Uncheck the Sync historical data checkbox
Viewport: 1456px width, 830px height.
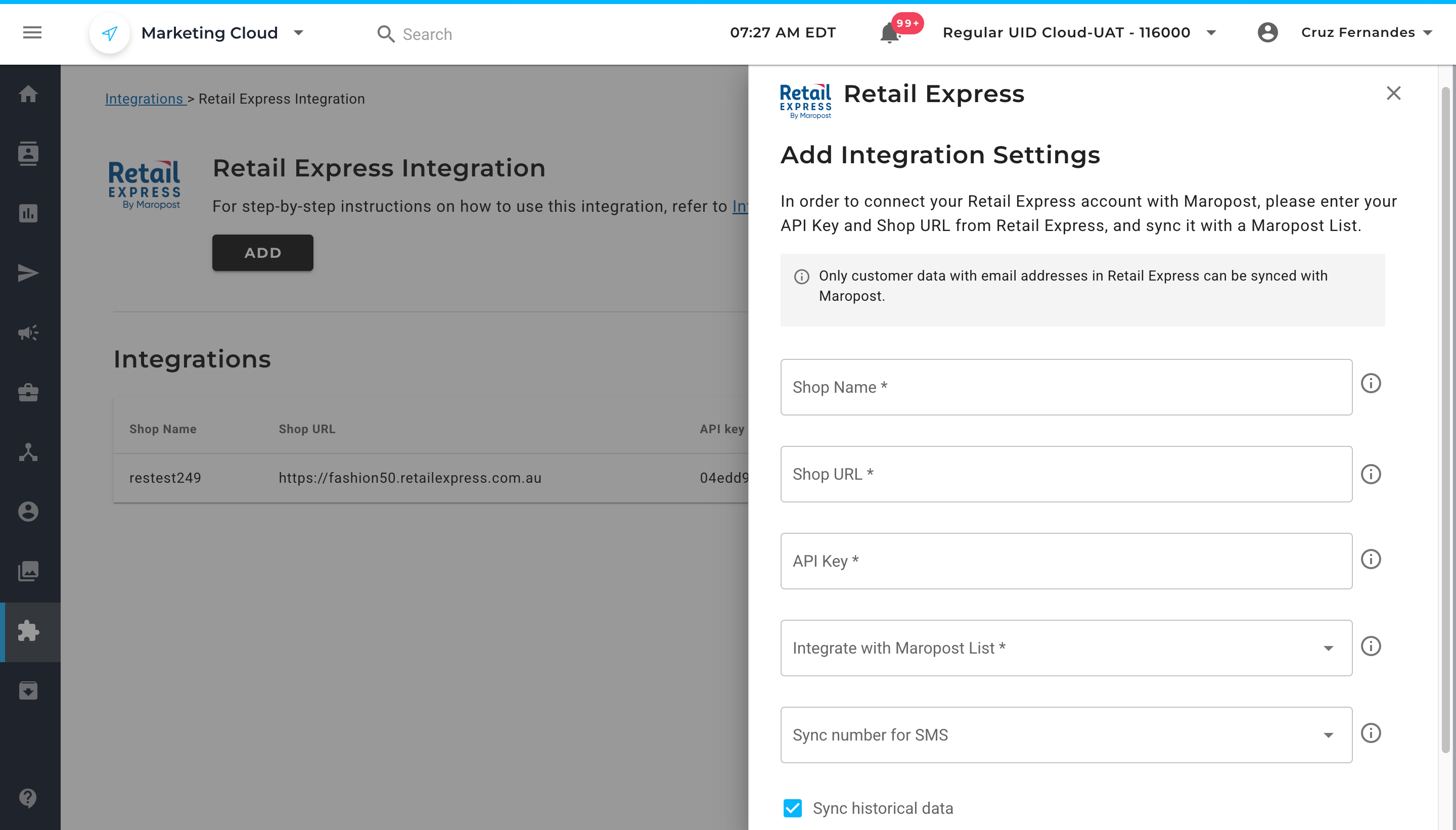(792, 808)
